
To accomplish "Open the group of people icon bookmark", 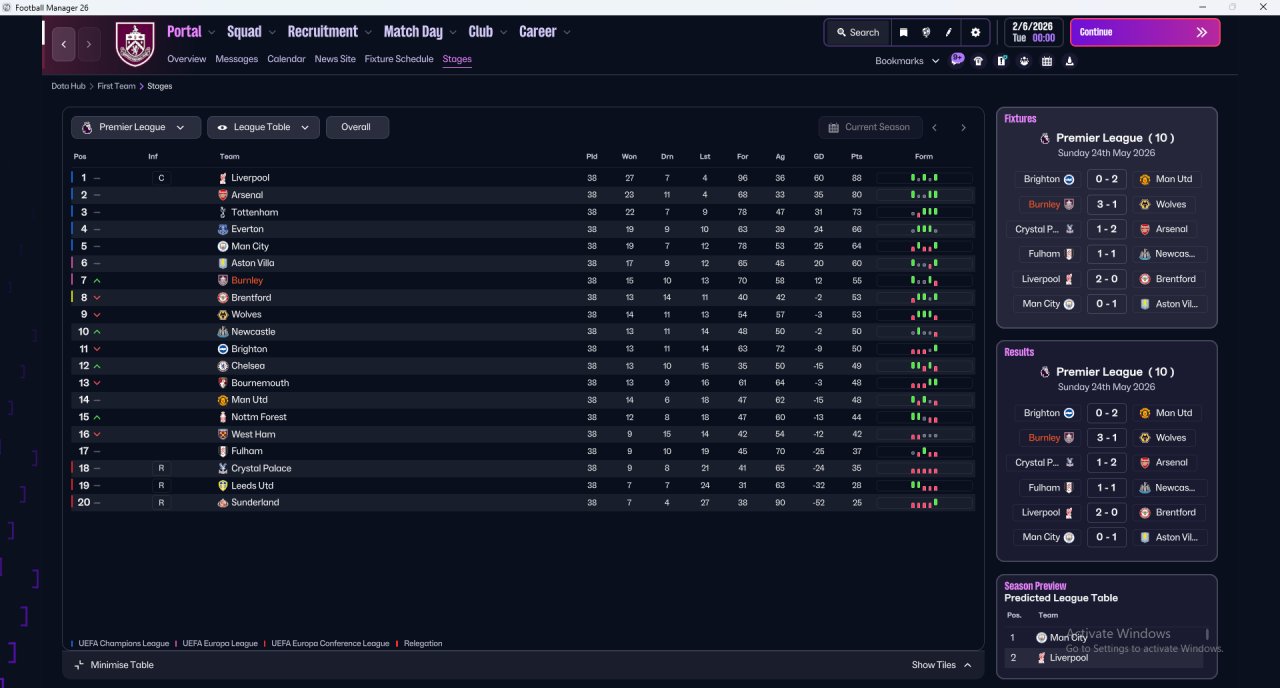I will [1024, 61].
